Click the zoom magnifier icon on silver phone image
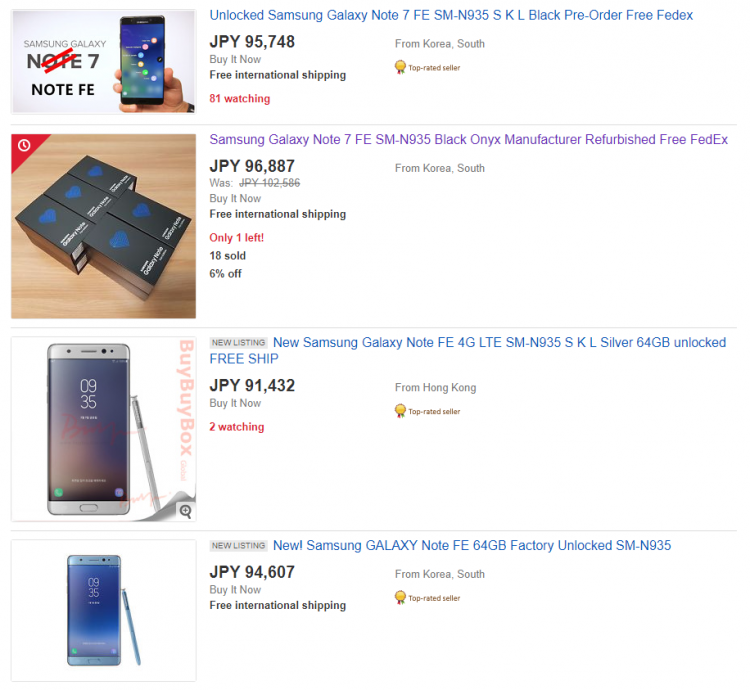This screenshot has width=750, height=690. 186,511
